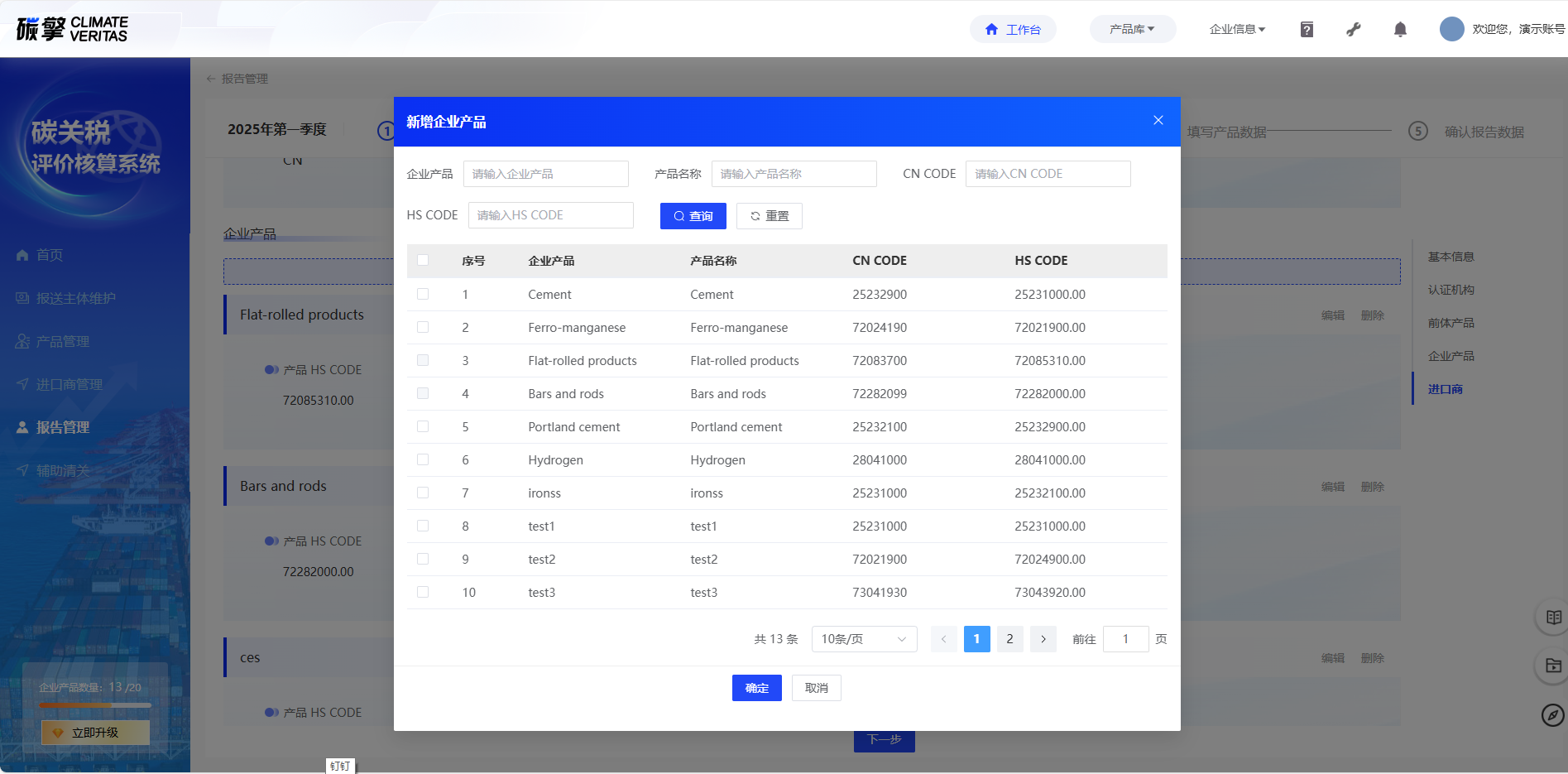1568x774 pixels.
Task: Click the enterprise product quota progress bar
Action: [95, 705]
